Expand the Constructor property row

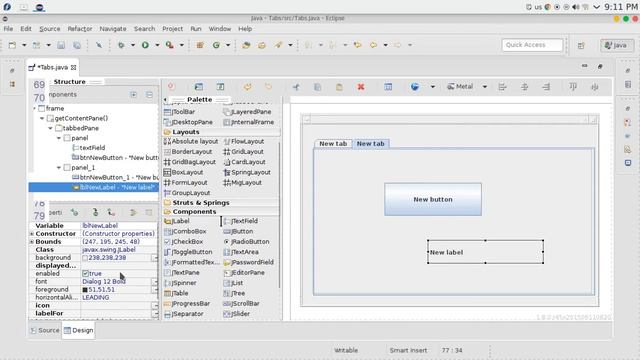click(x=31, y=233)
